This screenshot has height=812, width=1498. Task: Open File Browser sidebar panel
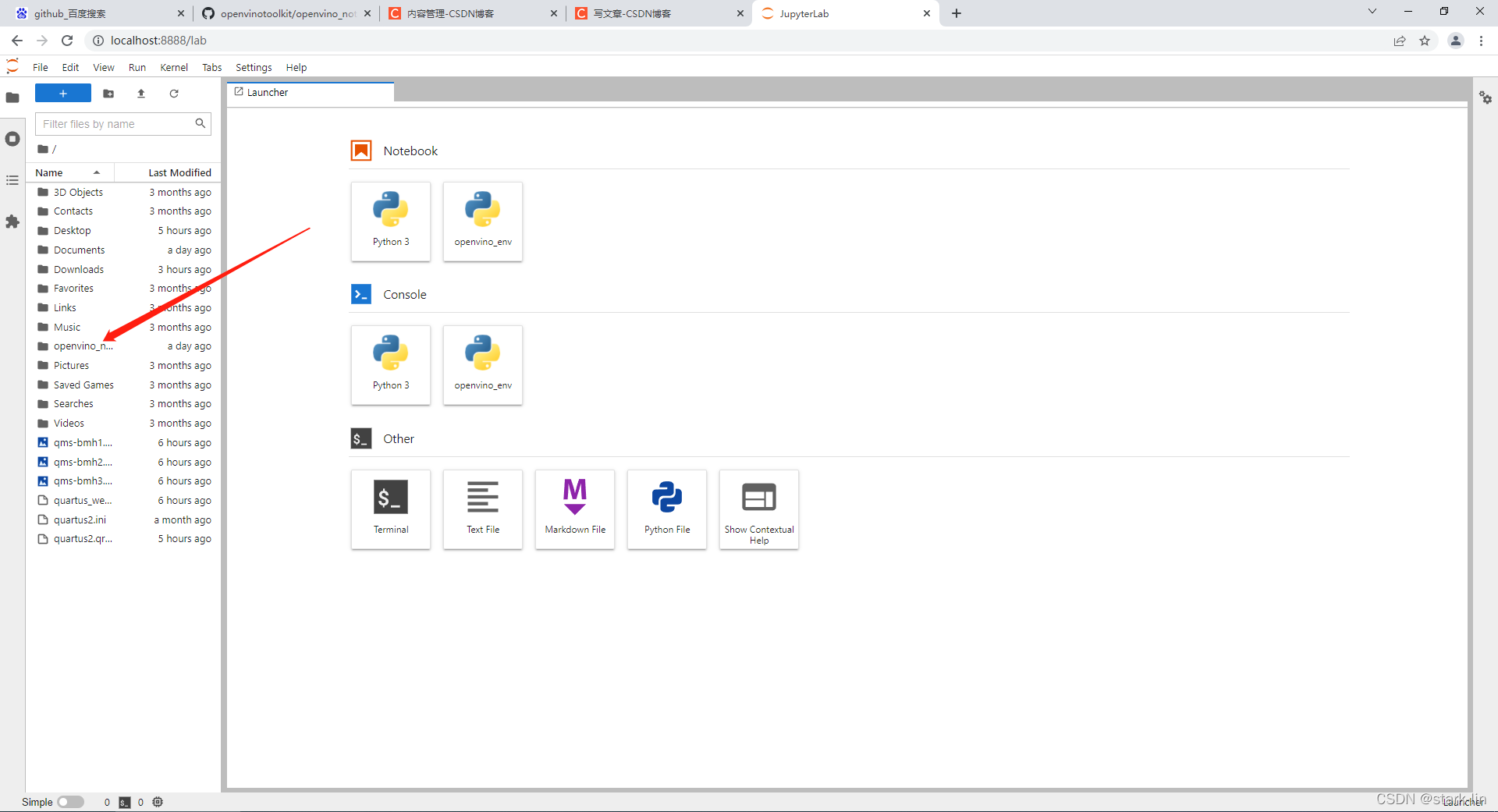pos(12,98)
